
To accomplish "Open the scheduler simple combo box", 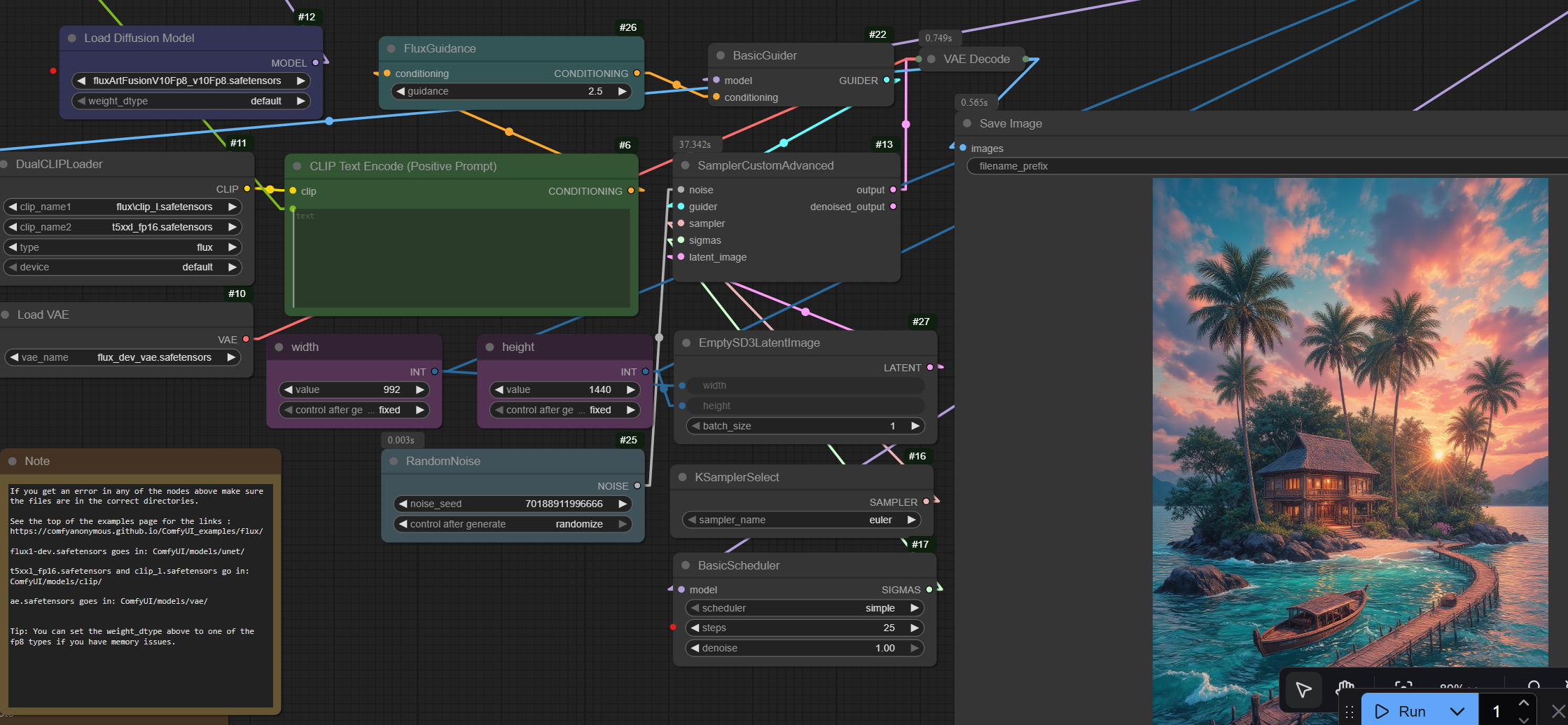I will click(804, 609).
